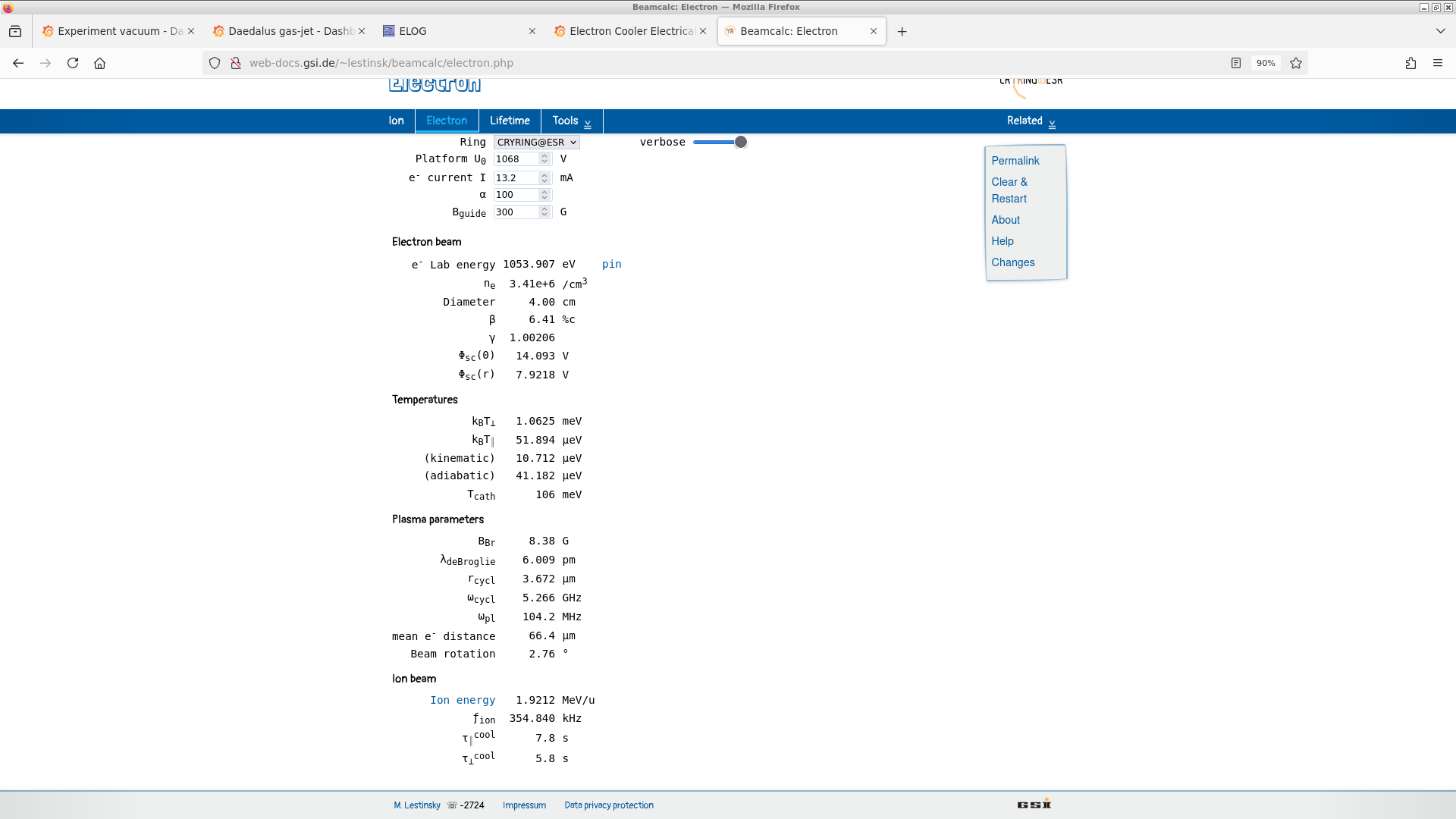
Task: Open the Firefox application menu
Action: pyautogui.click(x=1439, y=63)
